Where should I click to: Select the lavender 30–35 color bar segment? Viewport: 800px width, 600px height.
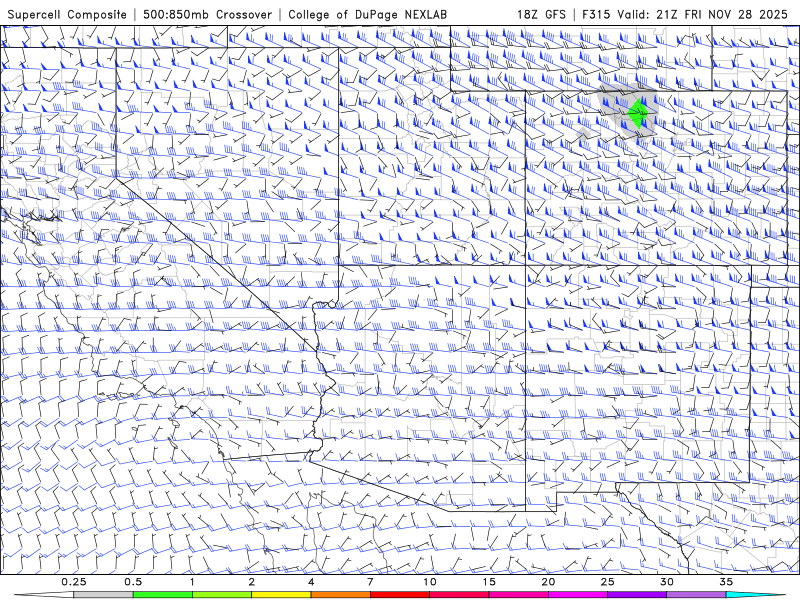696,595
